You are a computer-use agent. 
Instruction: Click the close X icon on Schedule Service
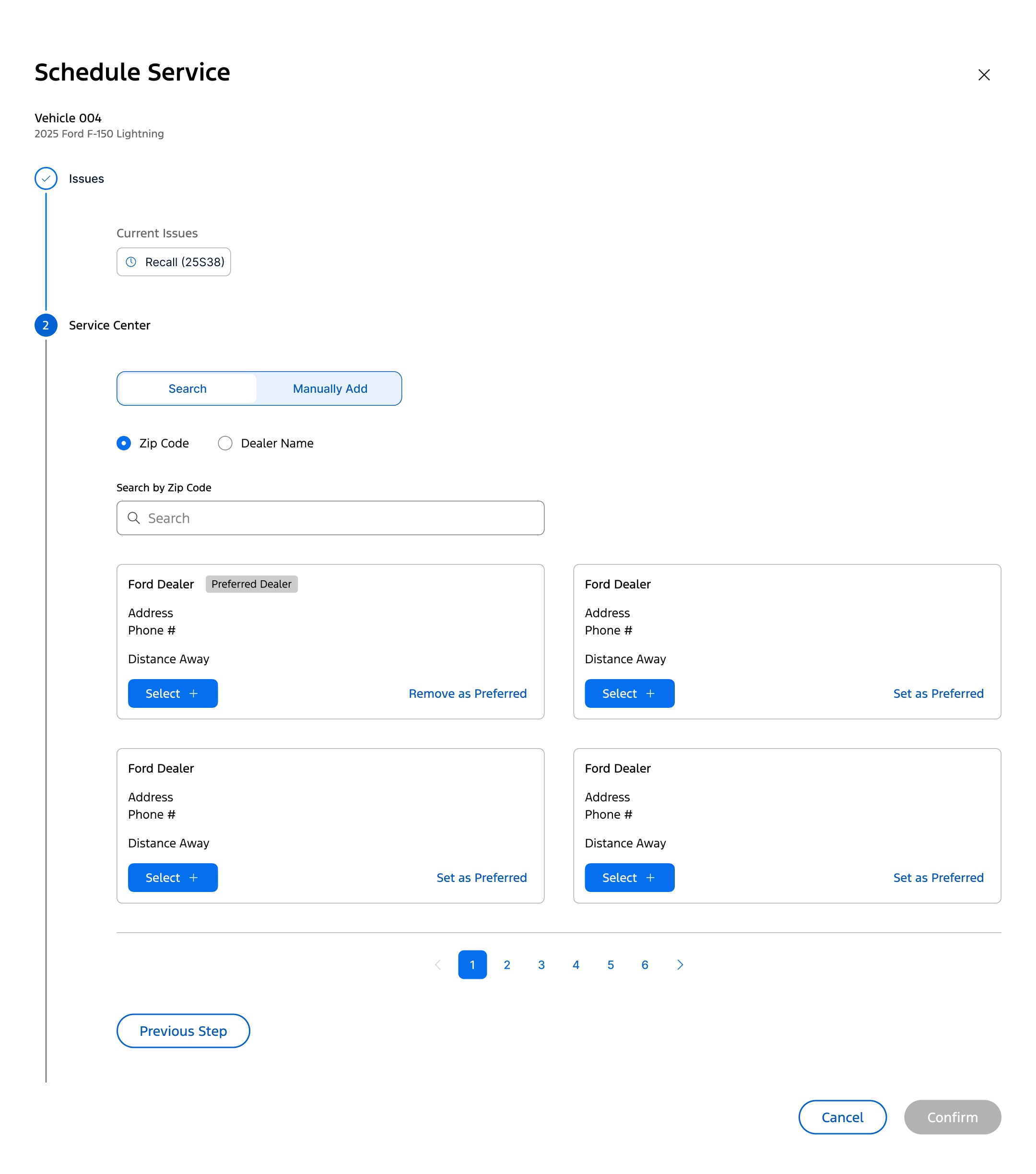(x=984, y=75)
